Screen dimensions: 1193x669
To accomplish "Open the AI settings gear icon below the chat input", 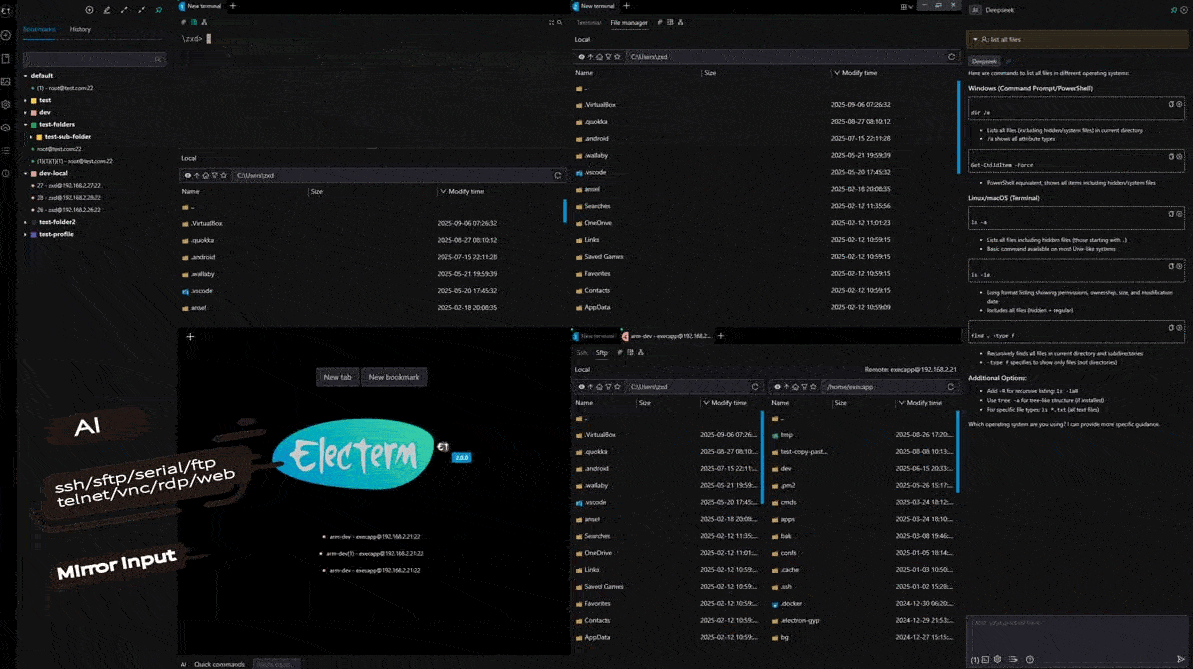I will point(997,659).
